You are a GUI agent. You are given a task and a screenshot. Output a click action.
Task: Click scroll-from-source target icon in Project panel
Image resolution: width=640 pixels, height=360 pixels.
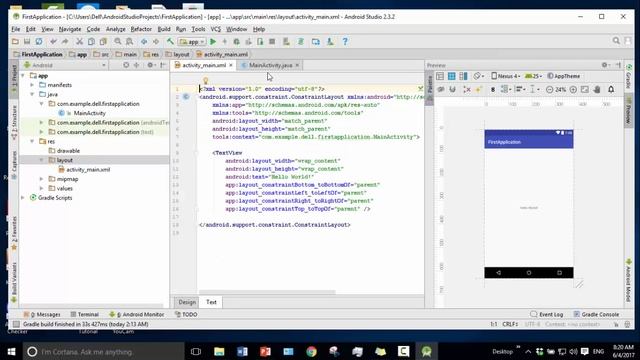[126, 65]
